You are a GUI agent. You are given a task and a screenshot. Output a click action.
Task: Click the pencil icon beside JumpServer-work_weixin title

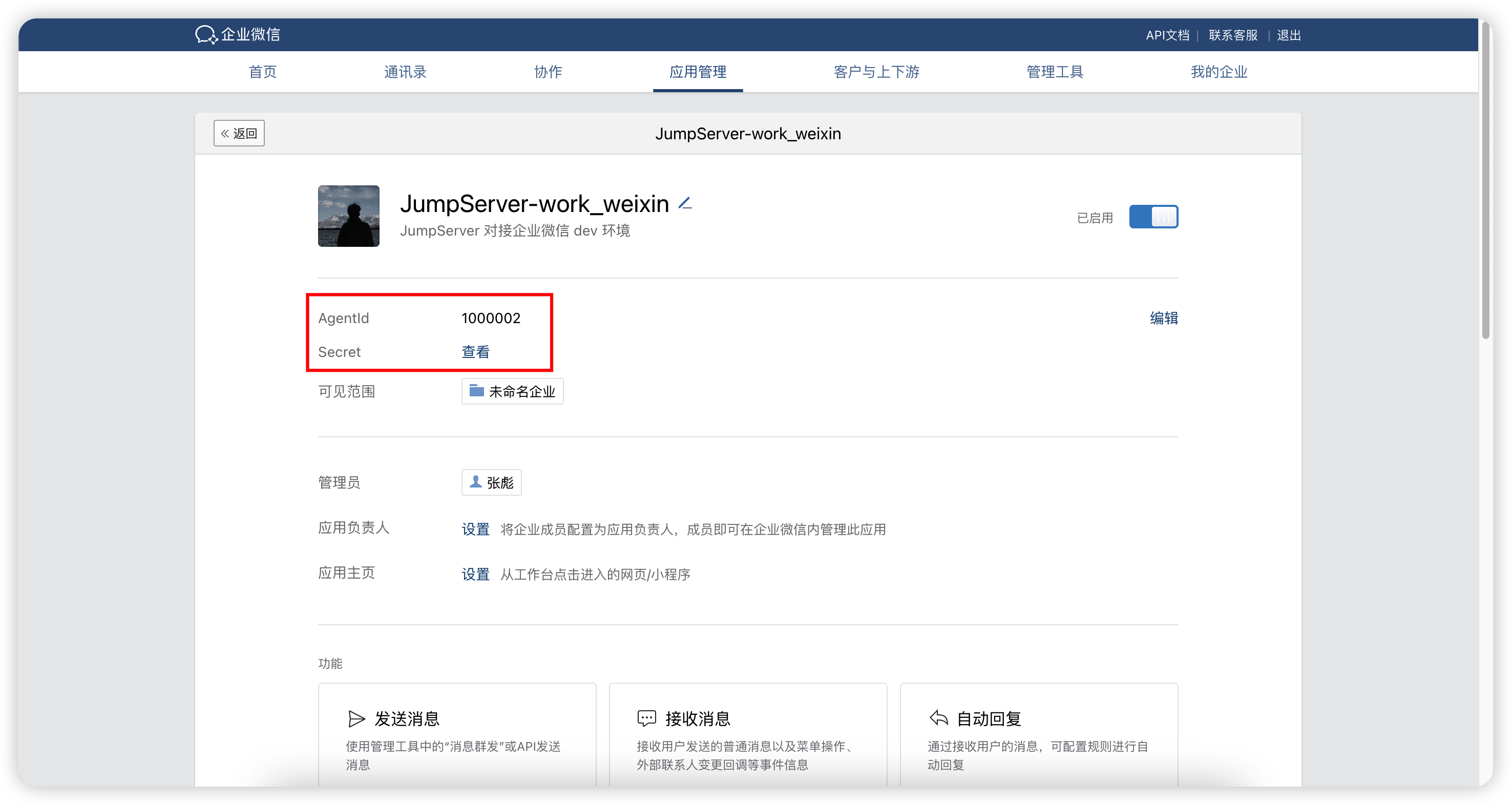click(685, 204)
